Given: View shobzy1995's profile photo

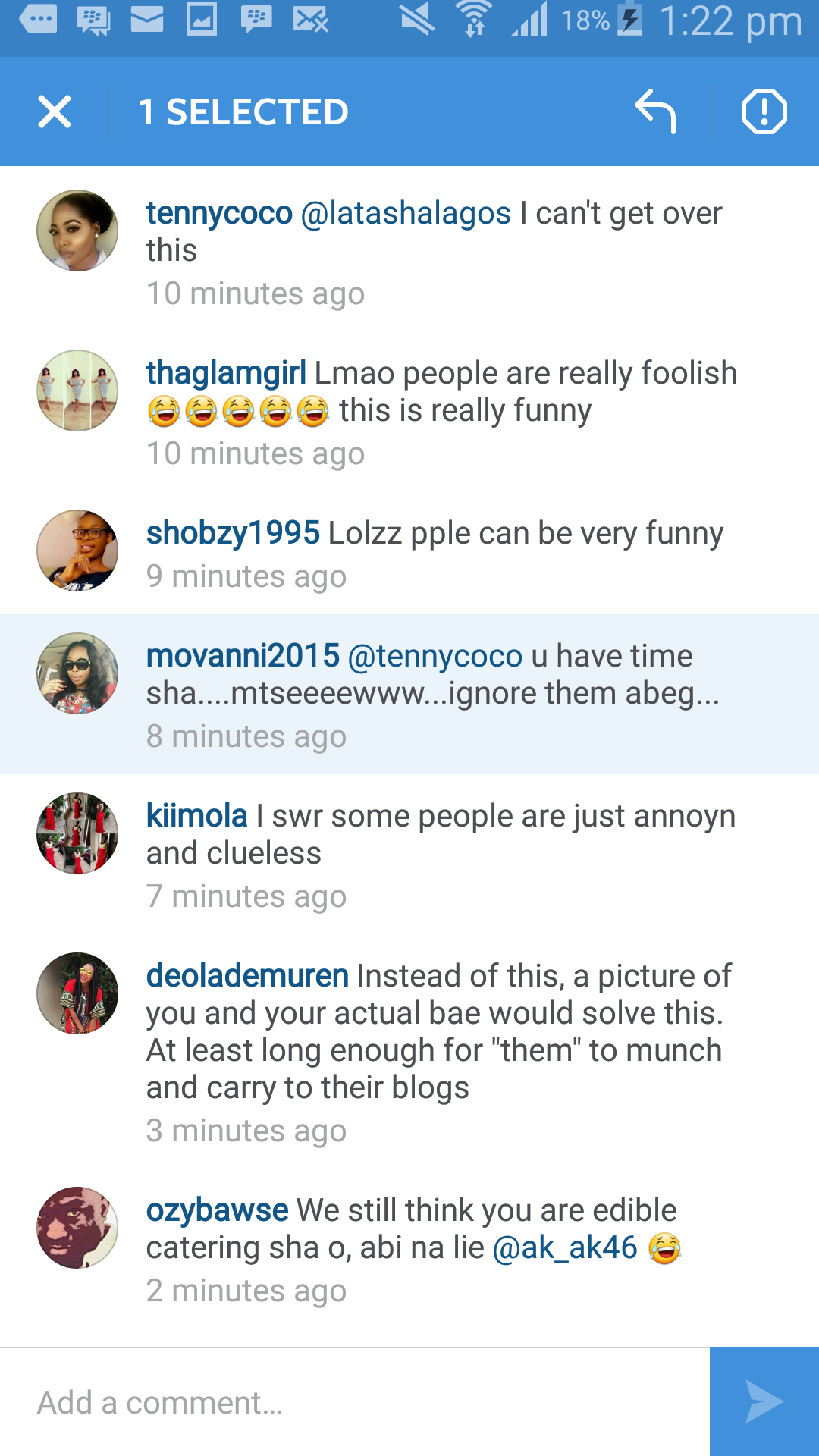Looking at the screenshot, I should point(77,551).
